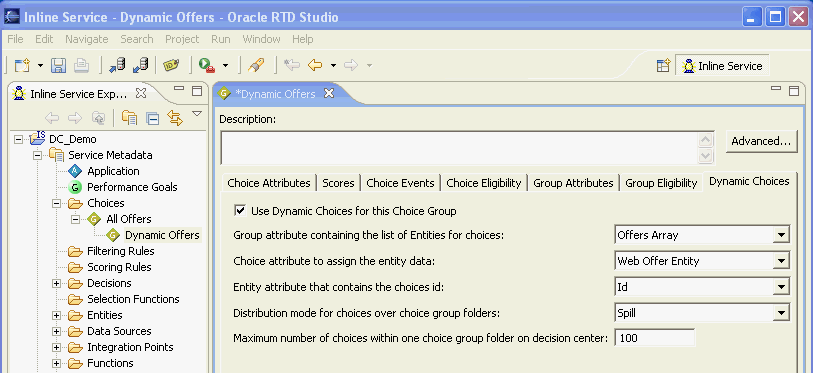The image size is (813, 373).
Task: Uncheck Use Dynamic Choices for this Choice Group
Action: pos(240,210)
